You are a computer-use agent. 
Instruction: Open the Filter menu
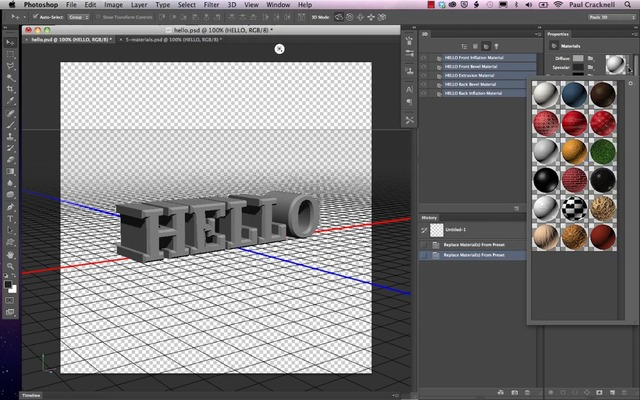[x=211, y=5]
